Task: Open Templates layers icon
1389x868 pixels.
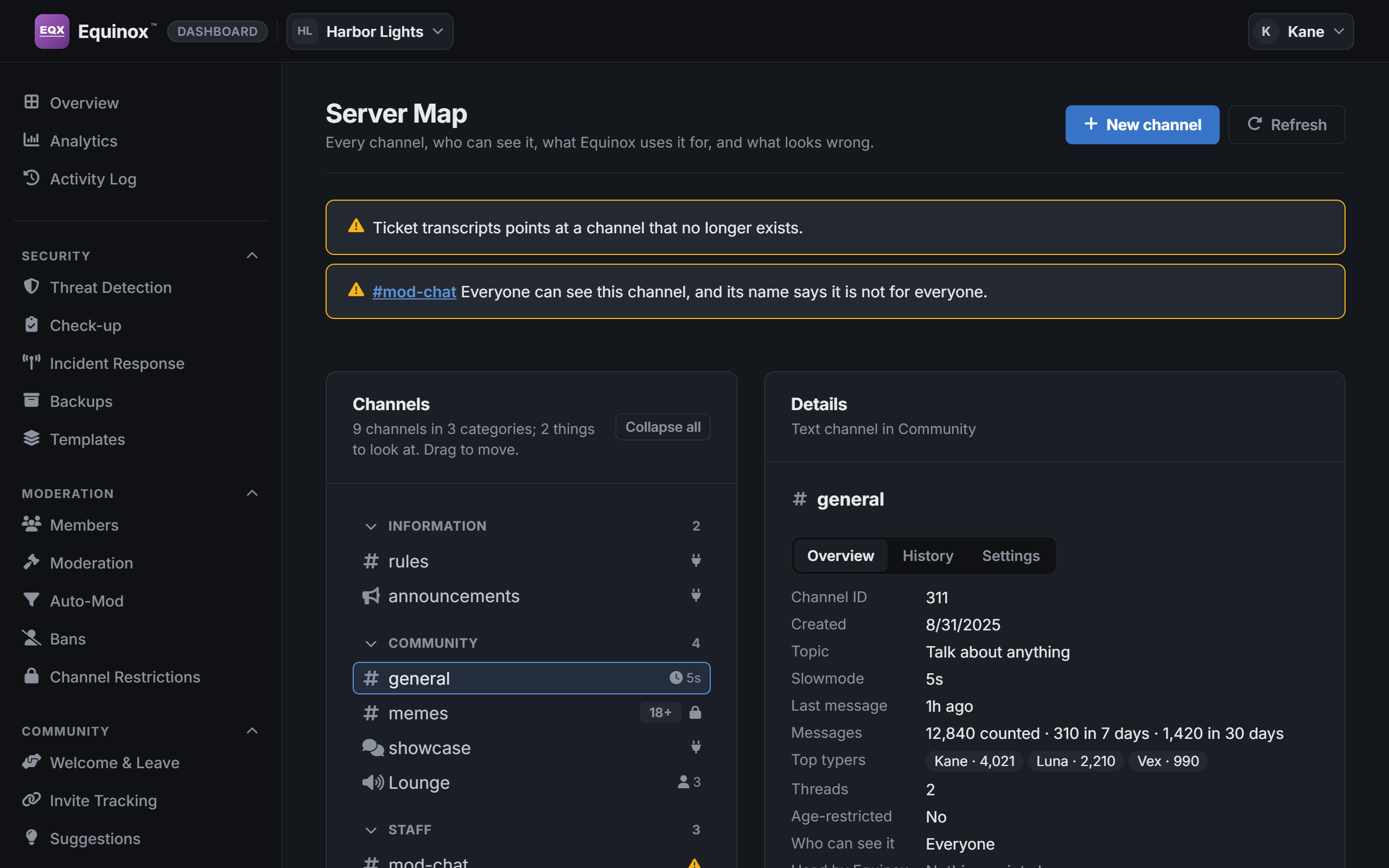Action: coord(31,438)
